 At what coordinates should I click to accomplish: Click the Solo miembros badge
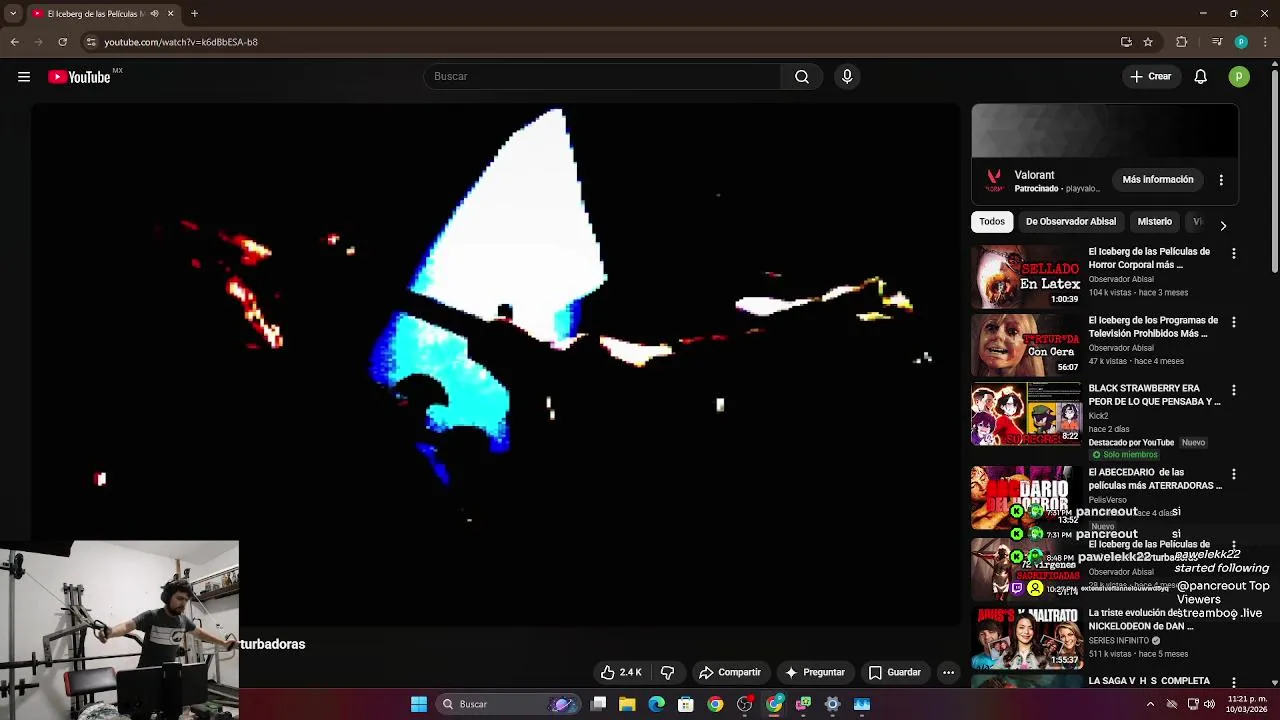point(1124,455)
